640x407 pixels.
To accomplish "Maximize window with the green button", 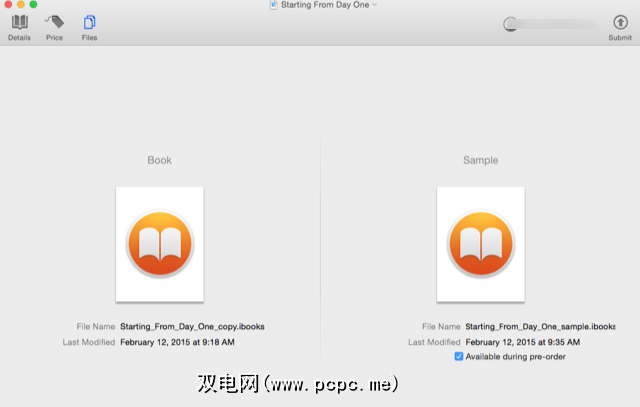I will pyautogui.click(x=33, y=4).
